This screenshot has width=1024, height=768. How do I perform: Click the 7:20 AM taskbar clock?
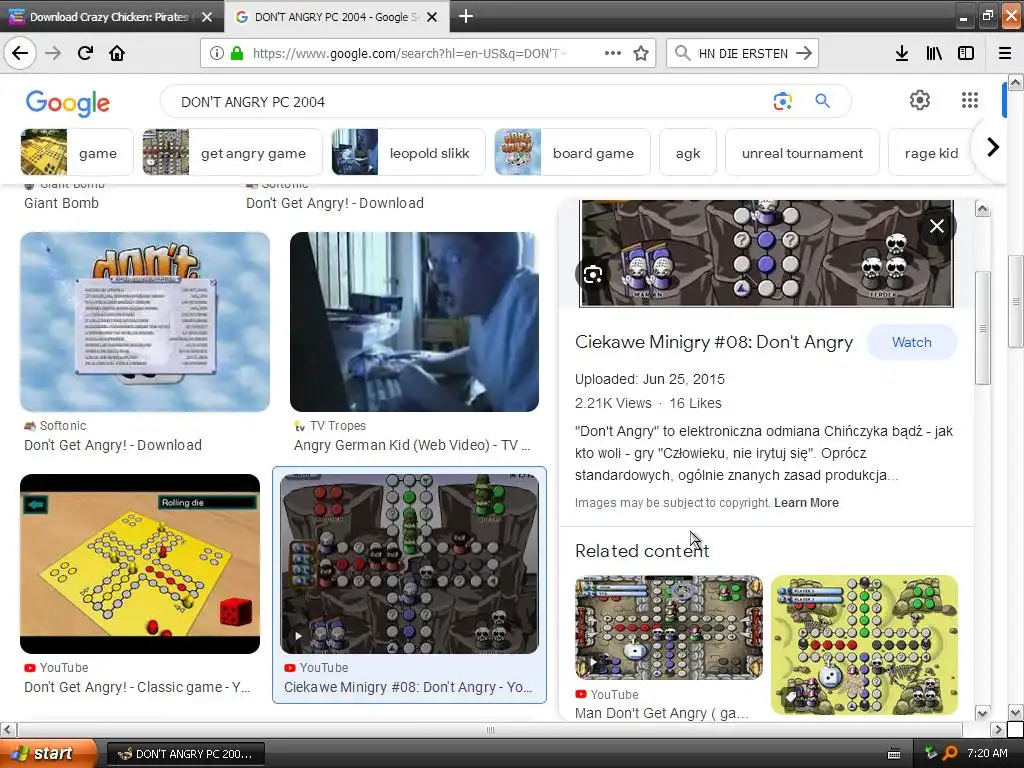coord(987,753)
